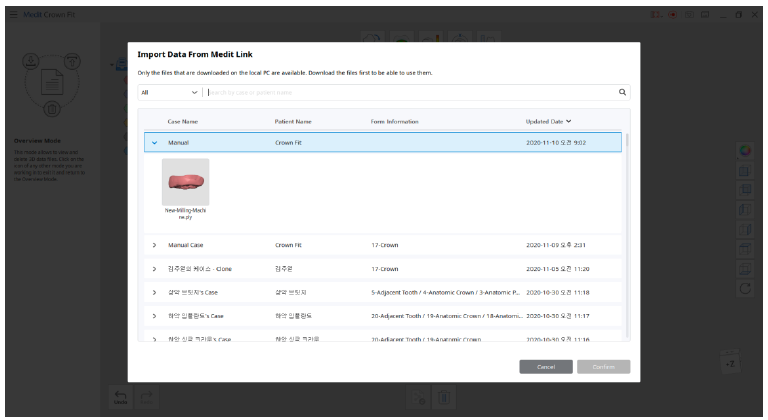Expand the '상악 브릿지's Case' row

coord(154,293)
